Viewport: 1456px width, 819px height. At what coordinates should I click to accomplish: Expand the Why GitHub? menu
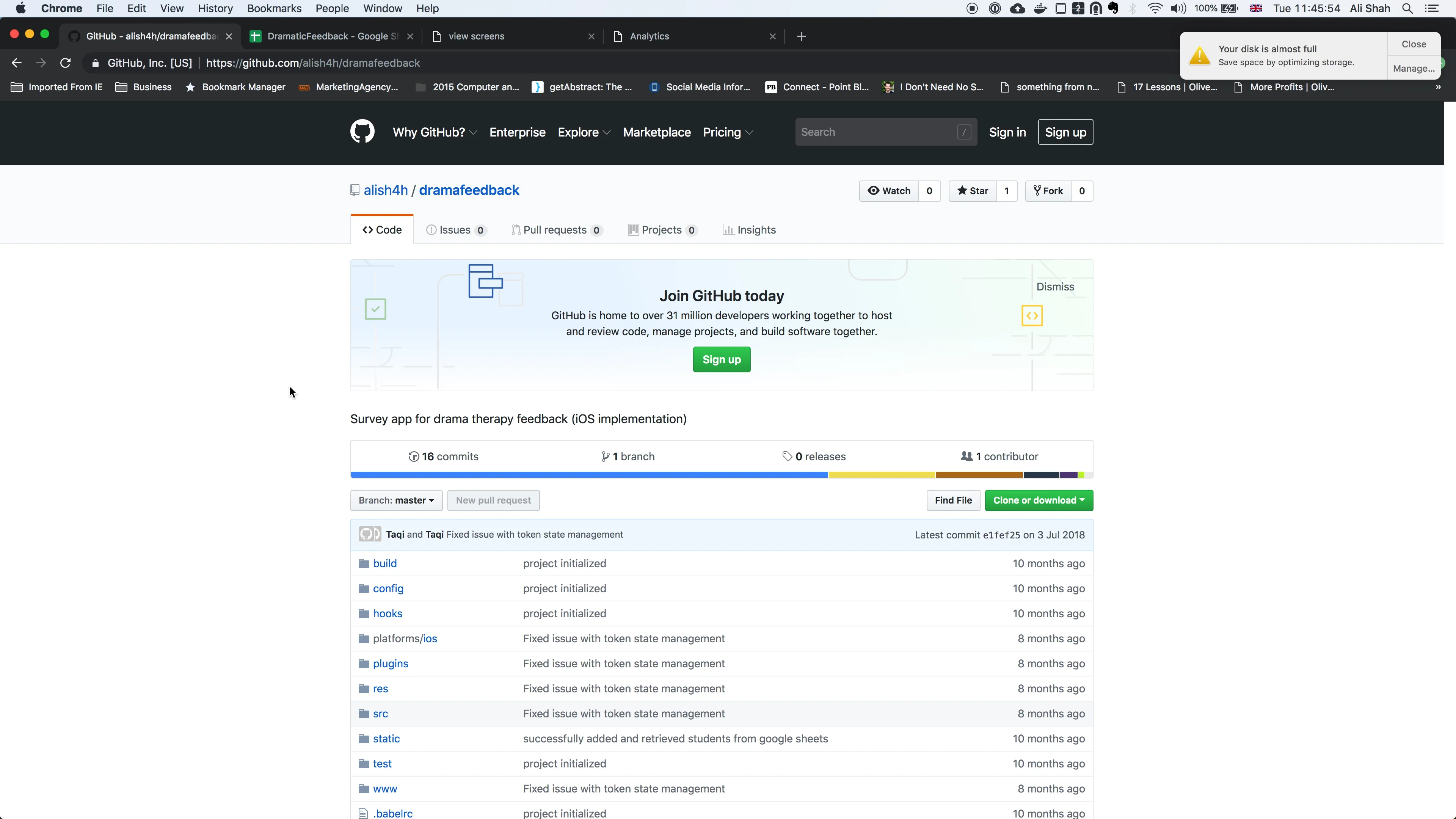pos(435,132)
